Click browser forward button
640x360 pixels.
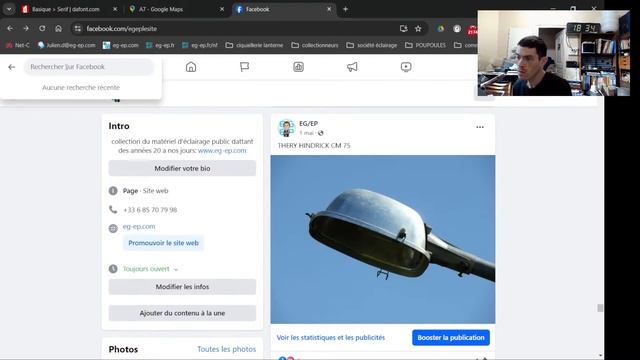pos(26,29)
